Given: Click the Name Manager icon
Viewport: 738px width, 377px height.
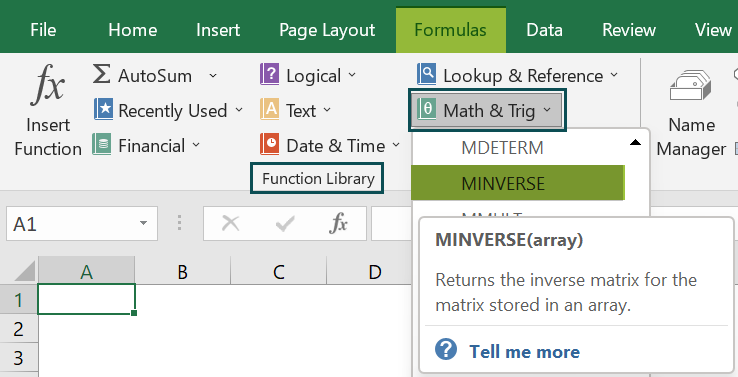Looking at the screenshot, I should click(691, 85).
